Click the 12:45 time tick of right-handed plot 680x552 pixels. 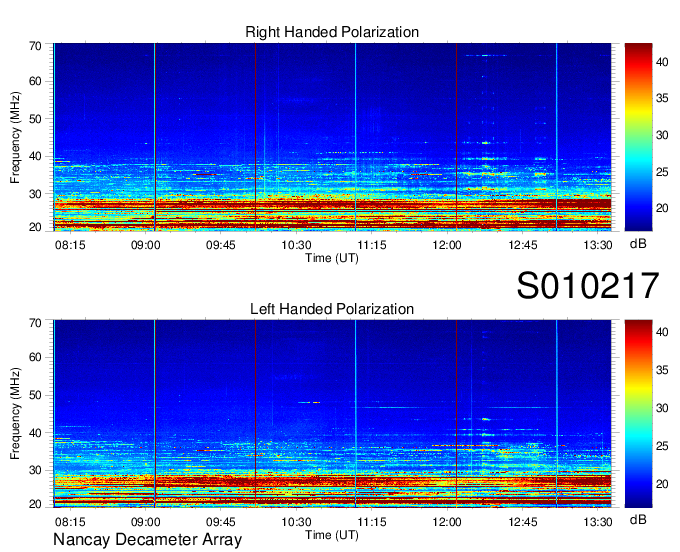(523, 245)
